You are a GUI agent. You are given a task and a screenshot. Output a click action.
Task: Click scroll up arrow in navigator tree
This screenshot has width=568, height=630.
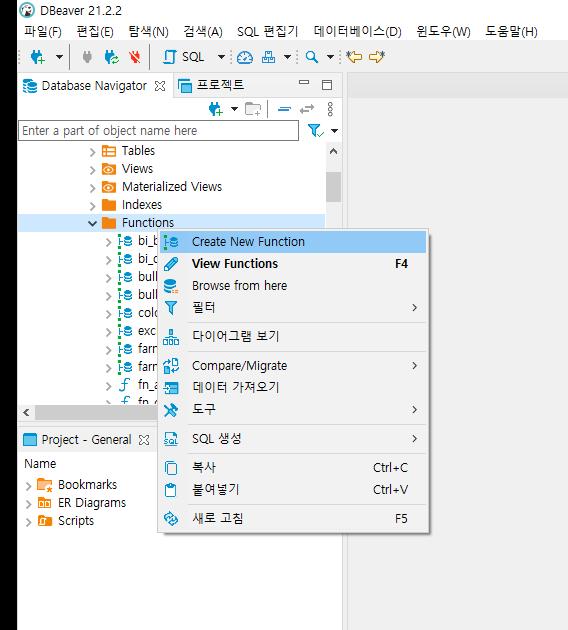coord(333,151)
